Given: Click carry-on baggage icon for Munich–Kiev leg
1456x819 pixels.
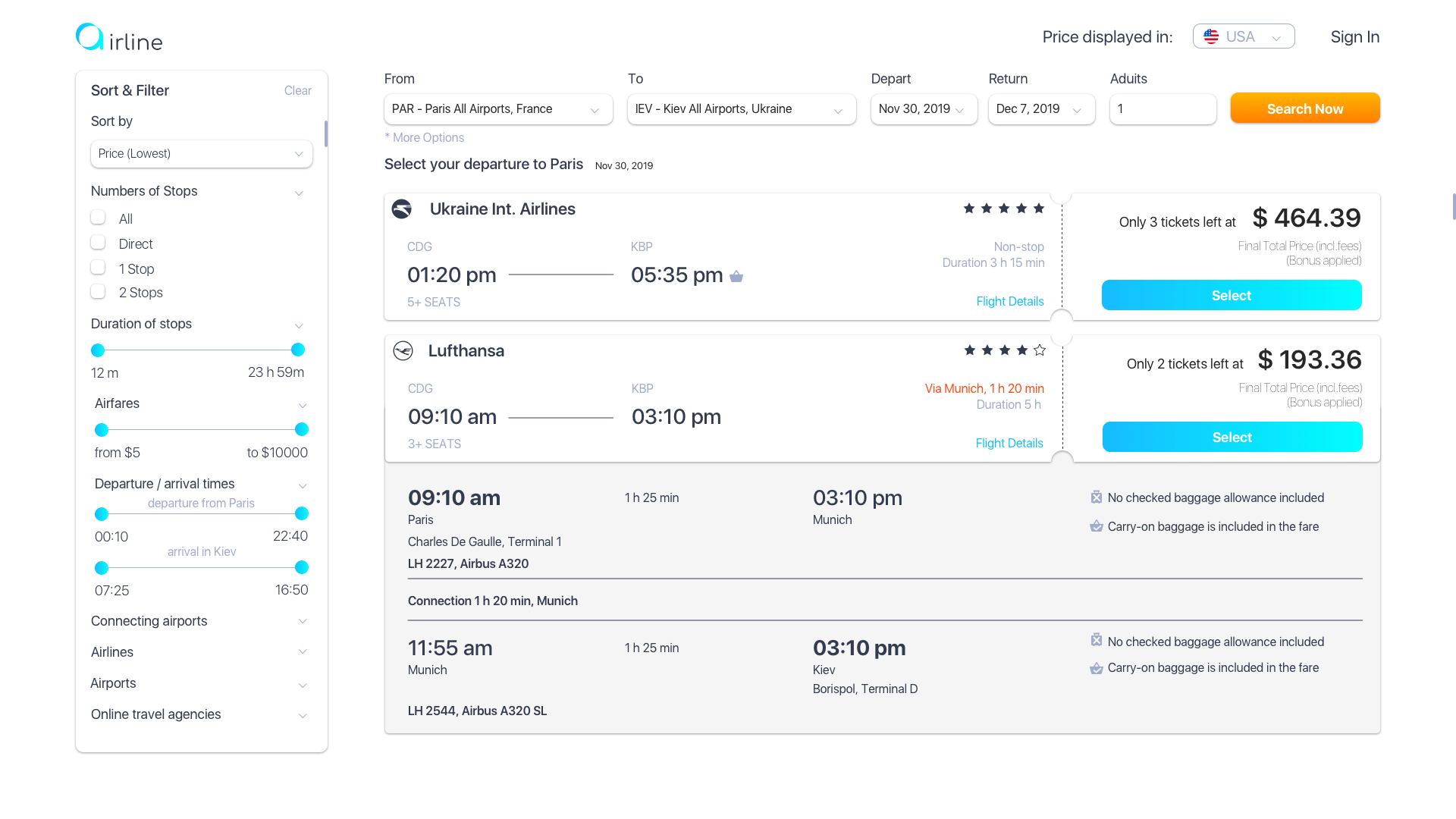Looking at the screenshot, I should (1097, 668).
